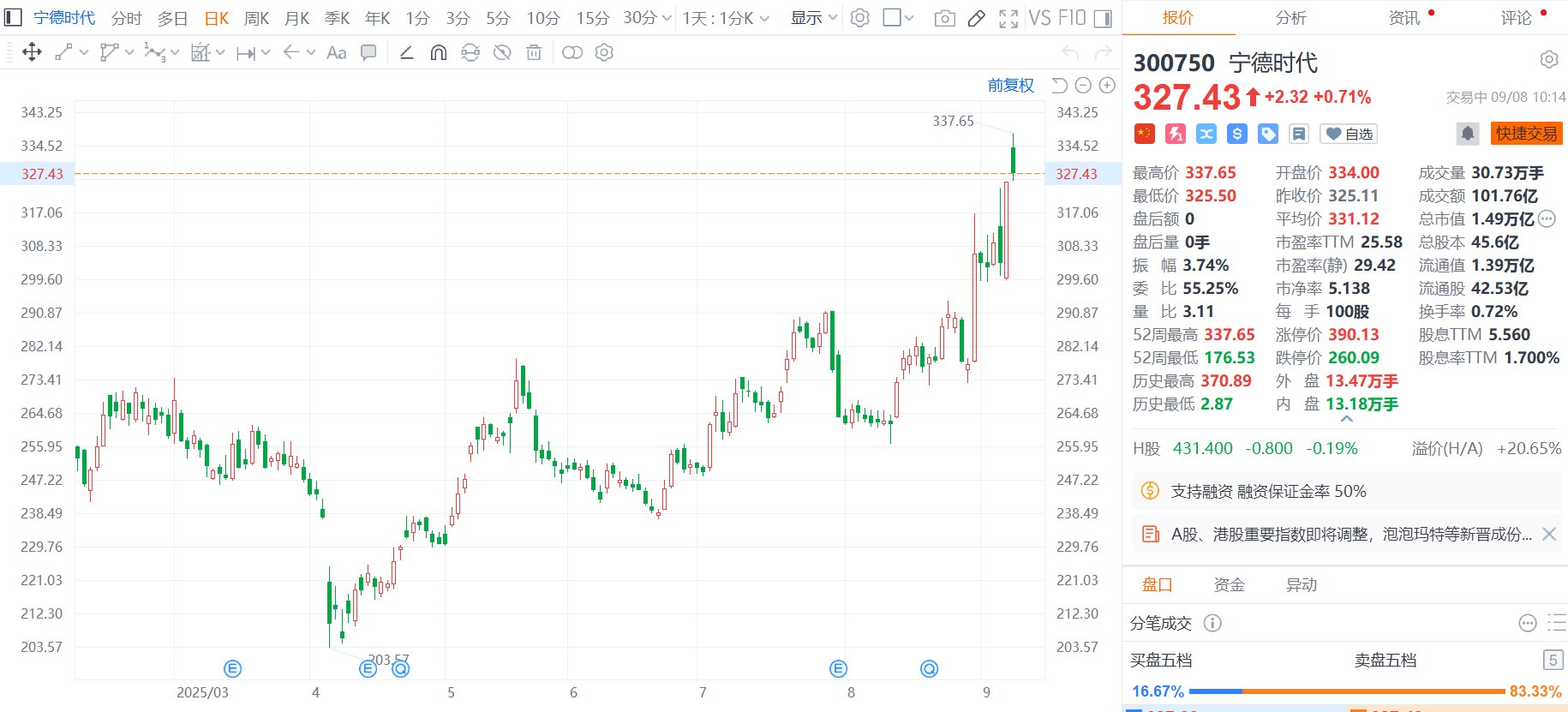Expand polygon tool options arrow
This screenshot has height=712, width=1568.
(129, 52)
